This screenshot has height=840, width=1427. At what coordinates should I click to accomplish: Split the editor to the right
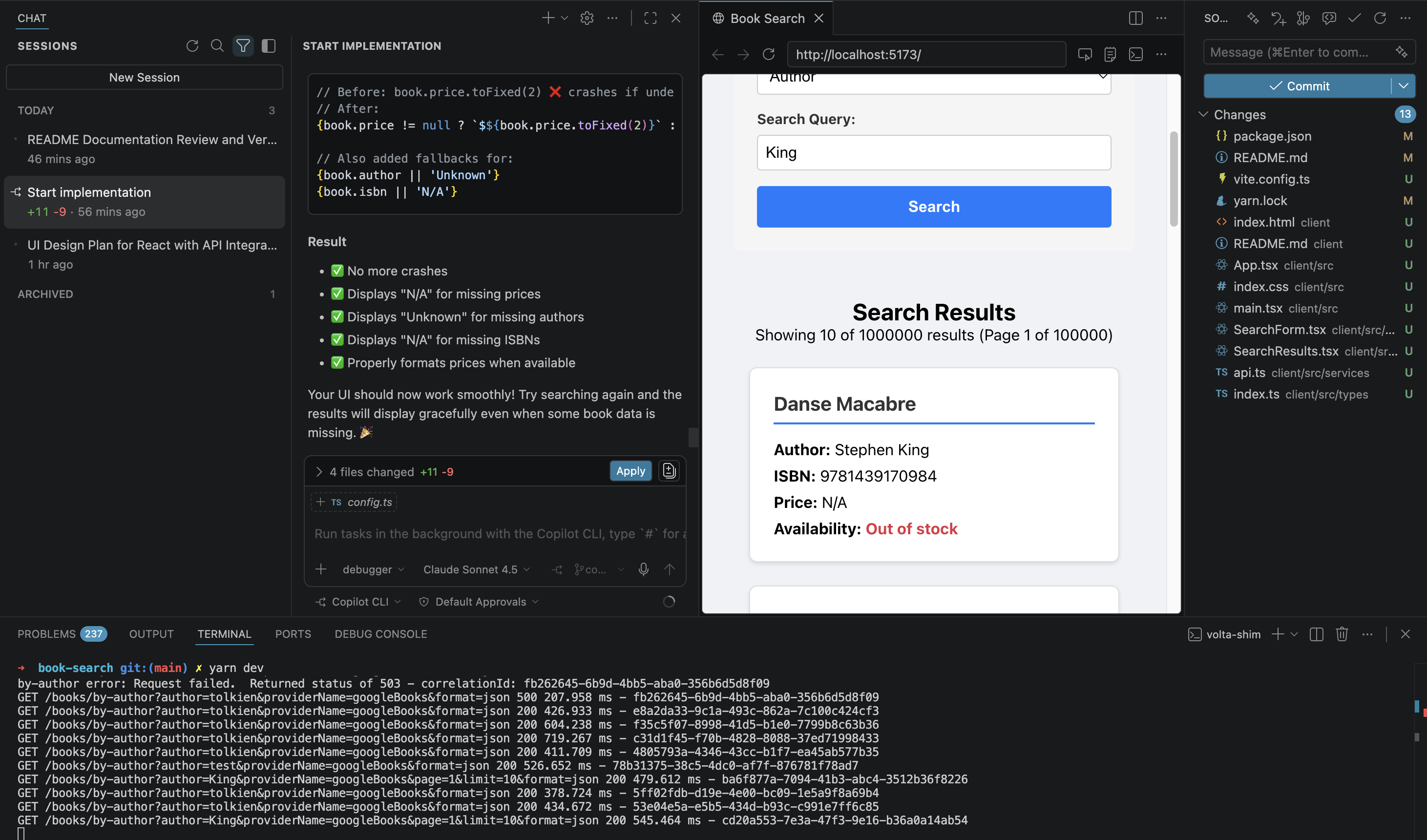[1135, 18]
